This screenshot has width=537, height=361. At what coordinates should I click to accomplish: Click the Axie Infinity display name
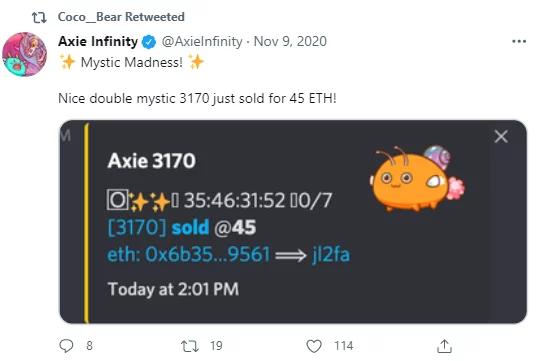tap(98, 41)
